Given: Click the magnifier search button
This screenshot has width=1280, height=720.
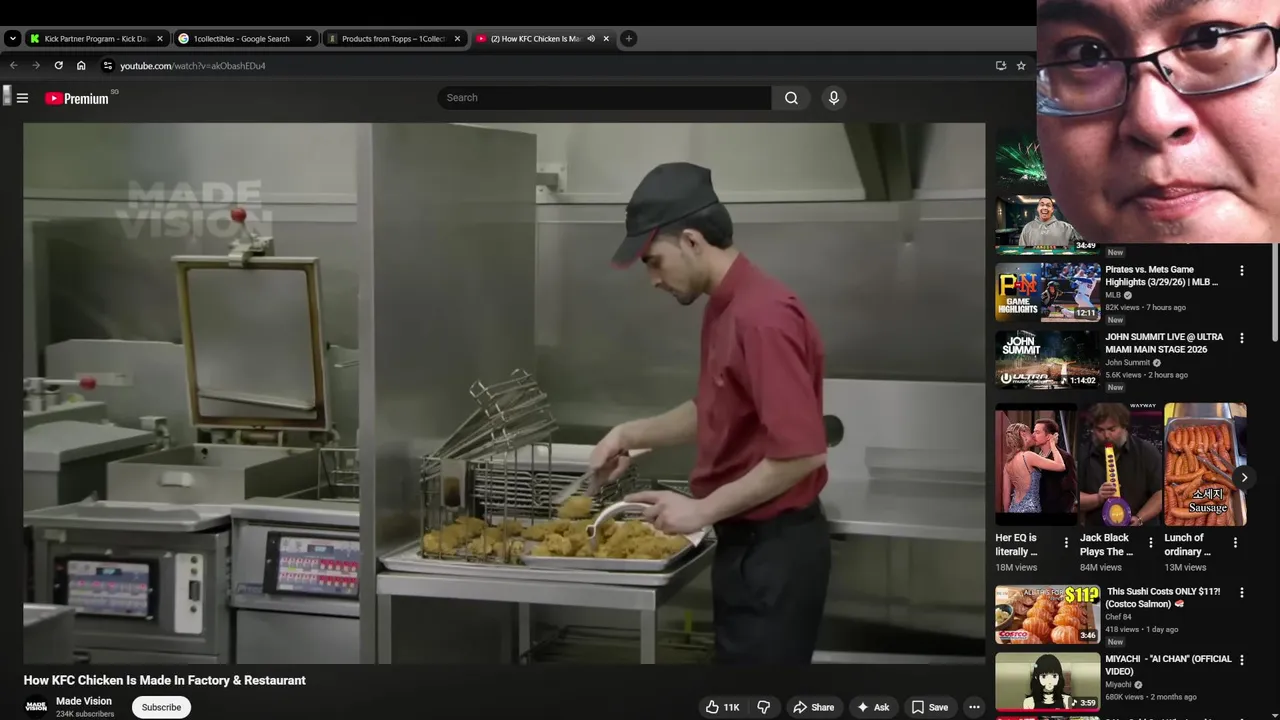Looking at the screenshot, I should coord(791,98).
